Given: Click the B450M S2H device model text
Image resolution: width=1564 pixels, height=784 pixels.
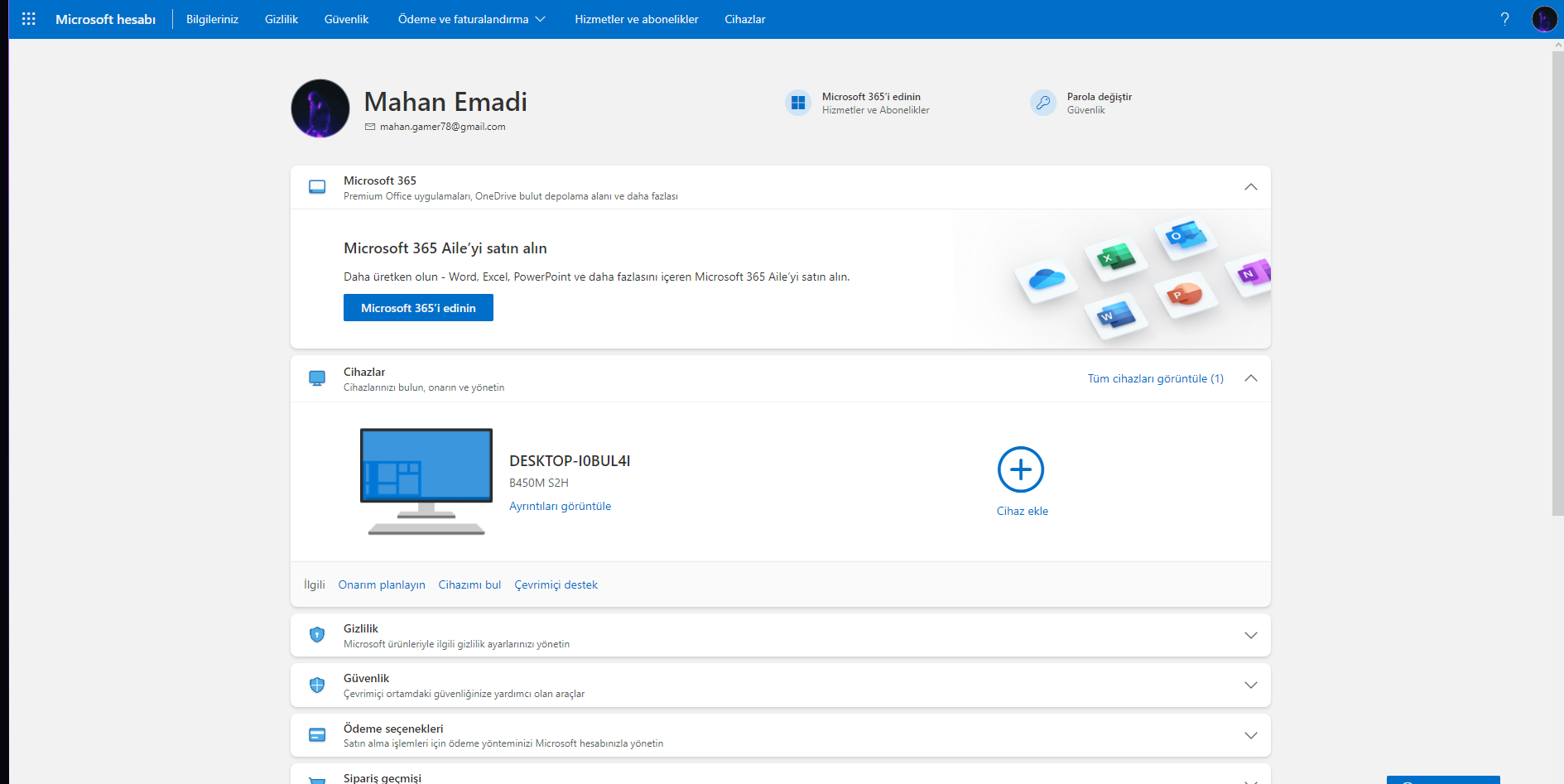Looking at the screenshot, I should click(x=539, y=483).
